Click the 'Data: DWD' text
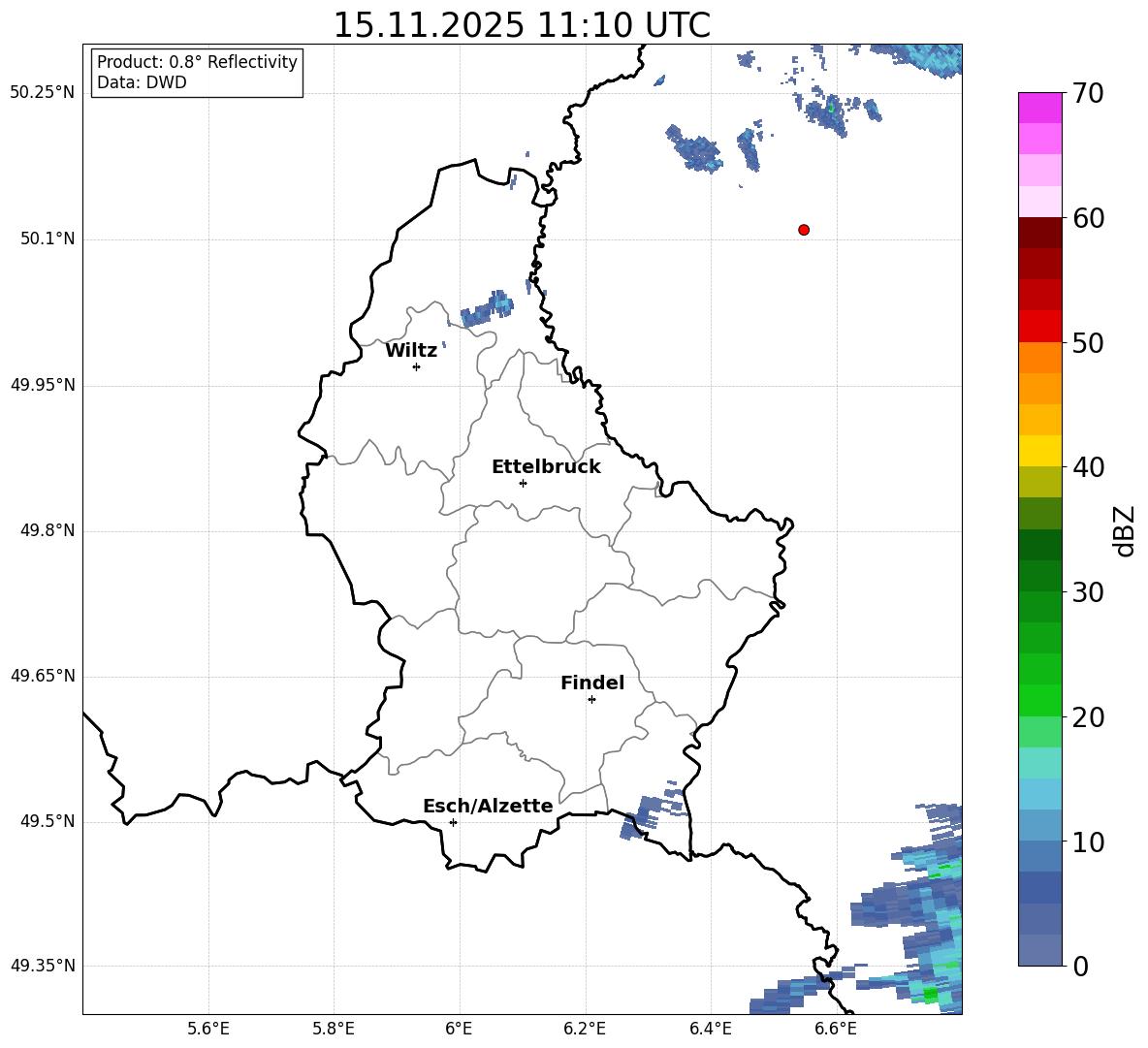Screen dimensions: 1148x1048 point(142,82)
